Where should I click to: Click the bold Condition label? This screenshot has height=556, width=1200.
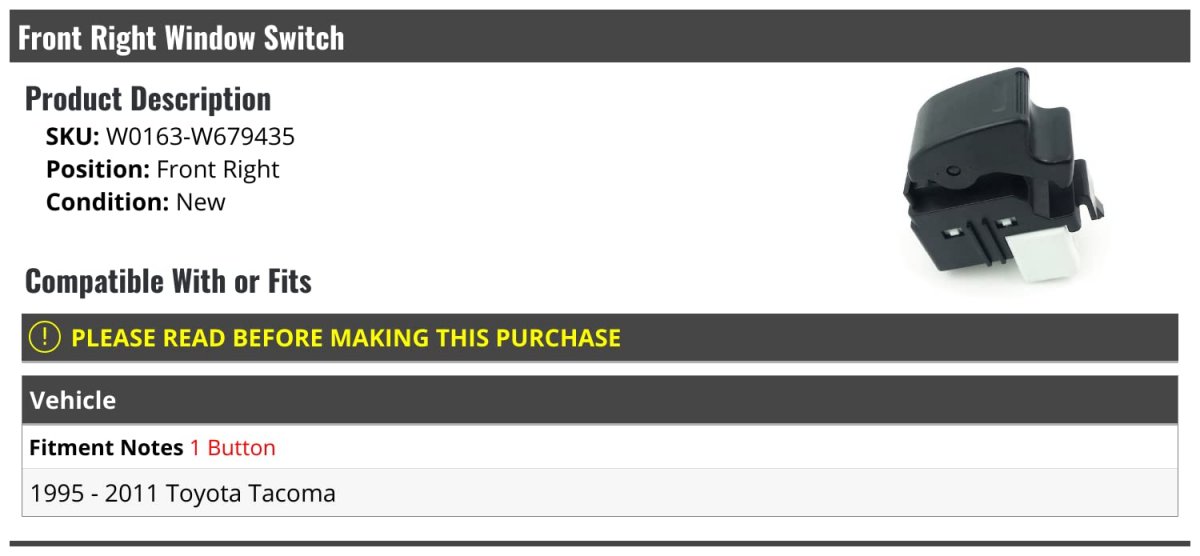[107, 202]
